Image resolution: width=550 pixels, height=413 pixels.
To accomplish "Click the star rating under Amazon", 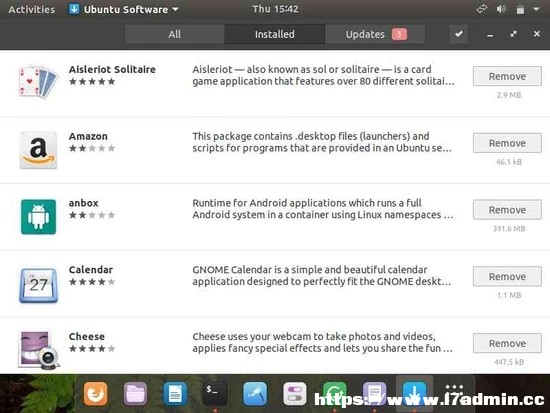I will [92, 148].
